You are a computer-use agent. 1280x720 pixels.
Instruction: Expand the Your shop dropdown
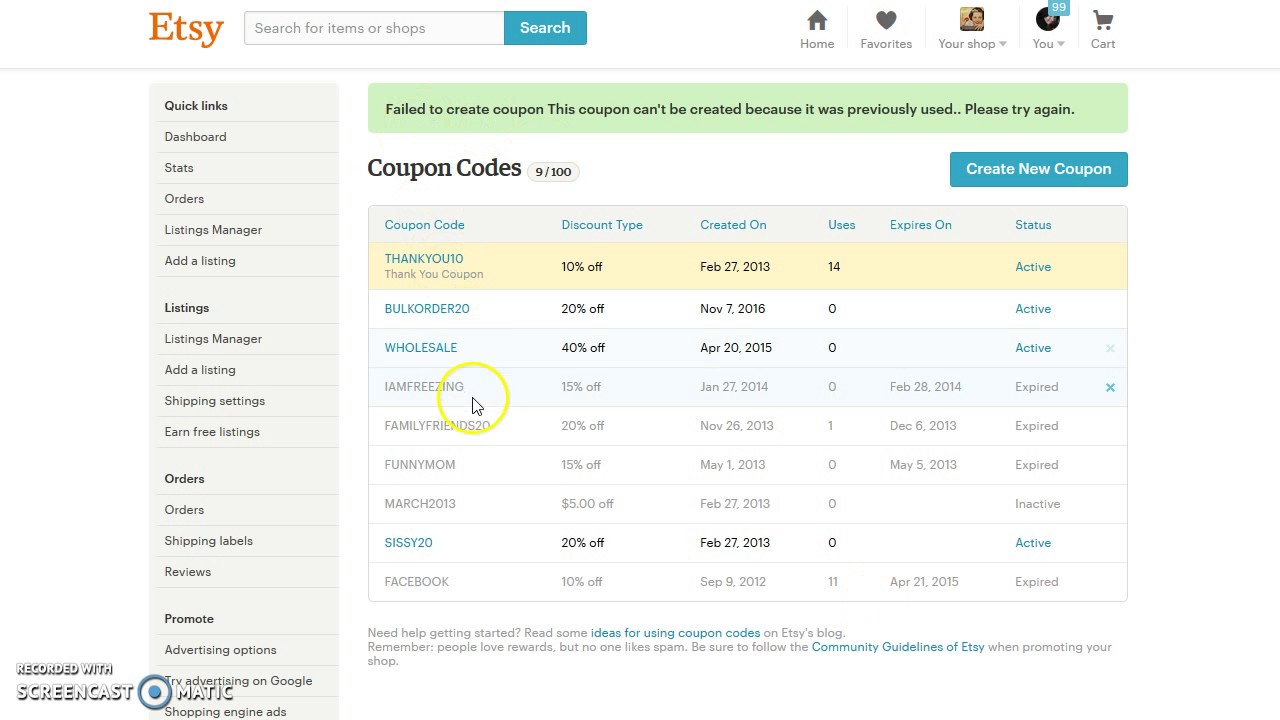click(972, 44)
